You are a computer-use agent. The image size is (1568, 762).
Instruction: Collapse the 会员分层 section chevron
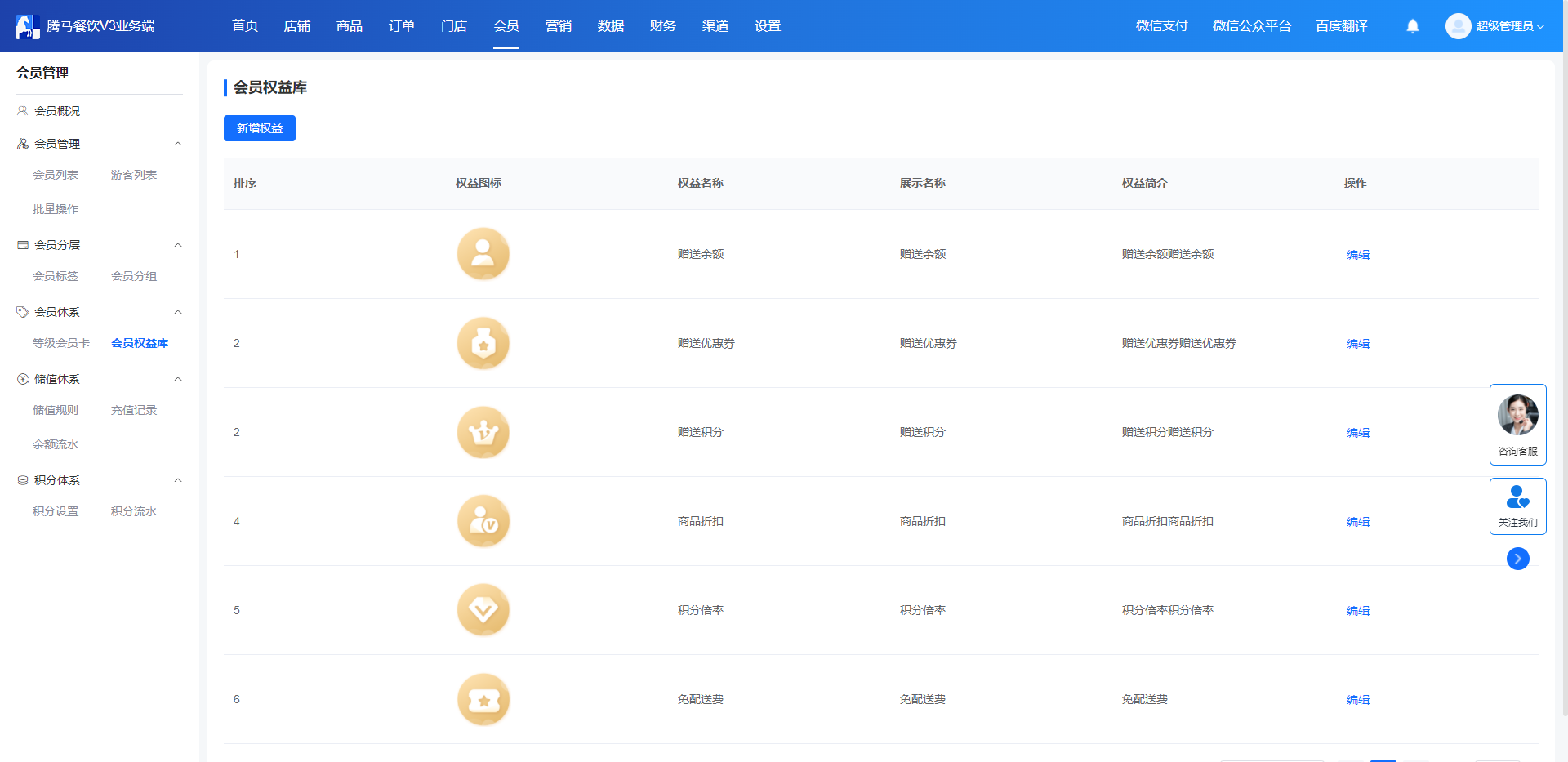[178, 245]
